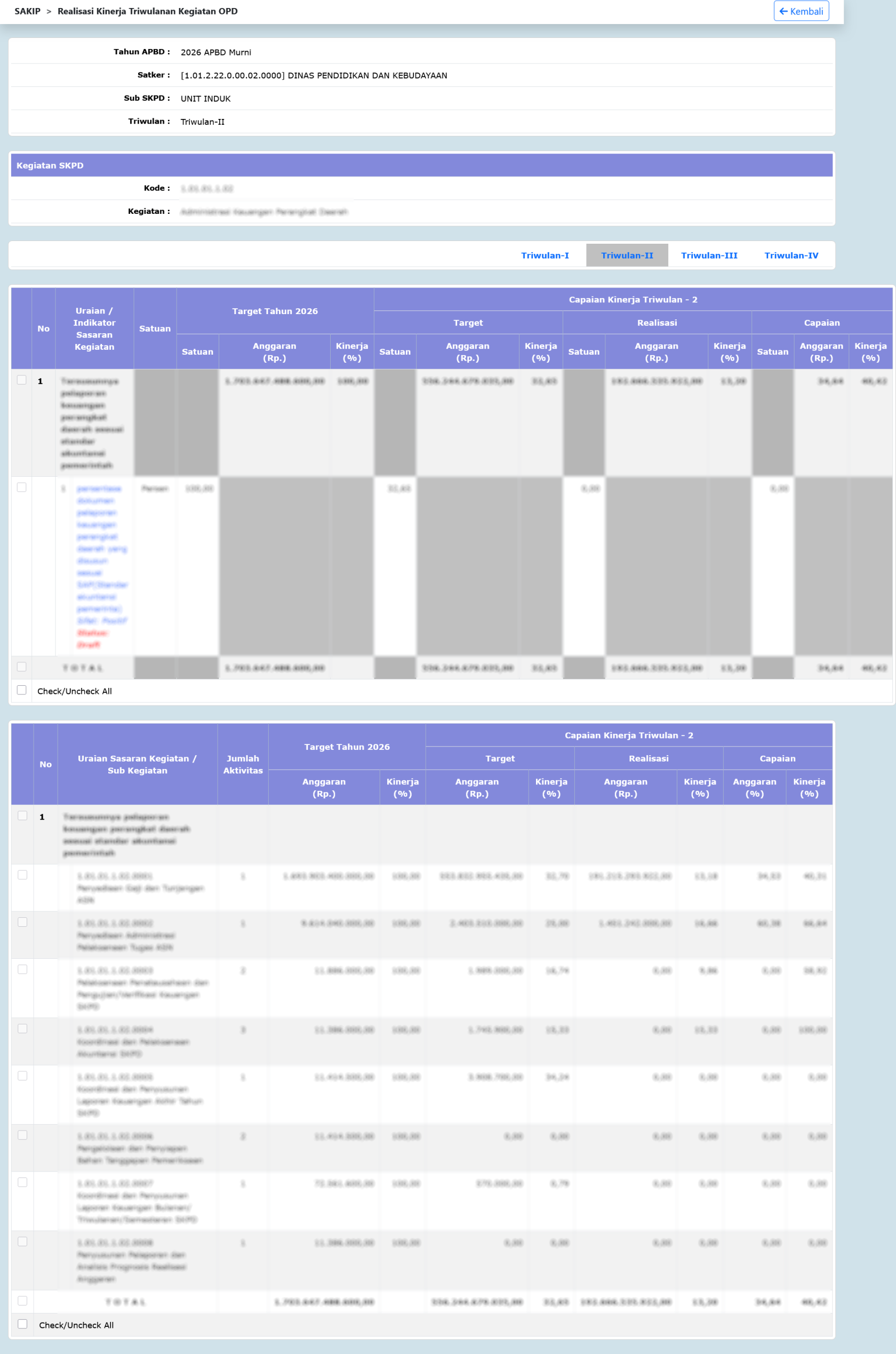Image resolution: width=896 pixels, height=1354 pixels.
Task: Click the DINAS PENDIDIKAN DAN KEBUDAYAAN satker text
Action: 314,75
